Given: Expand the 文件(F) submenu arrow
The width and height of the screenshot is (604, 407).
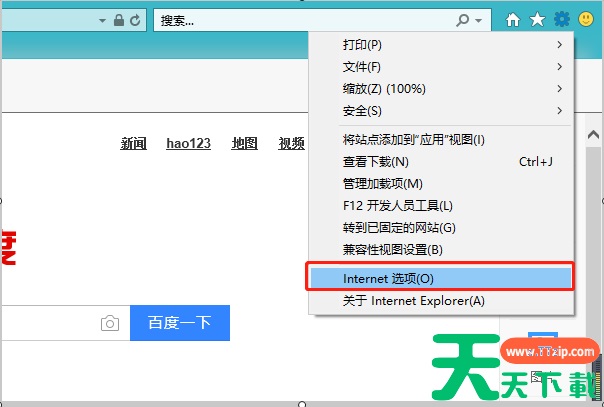Looking at the screenshot, I should click(559, 67).
